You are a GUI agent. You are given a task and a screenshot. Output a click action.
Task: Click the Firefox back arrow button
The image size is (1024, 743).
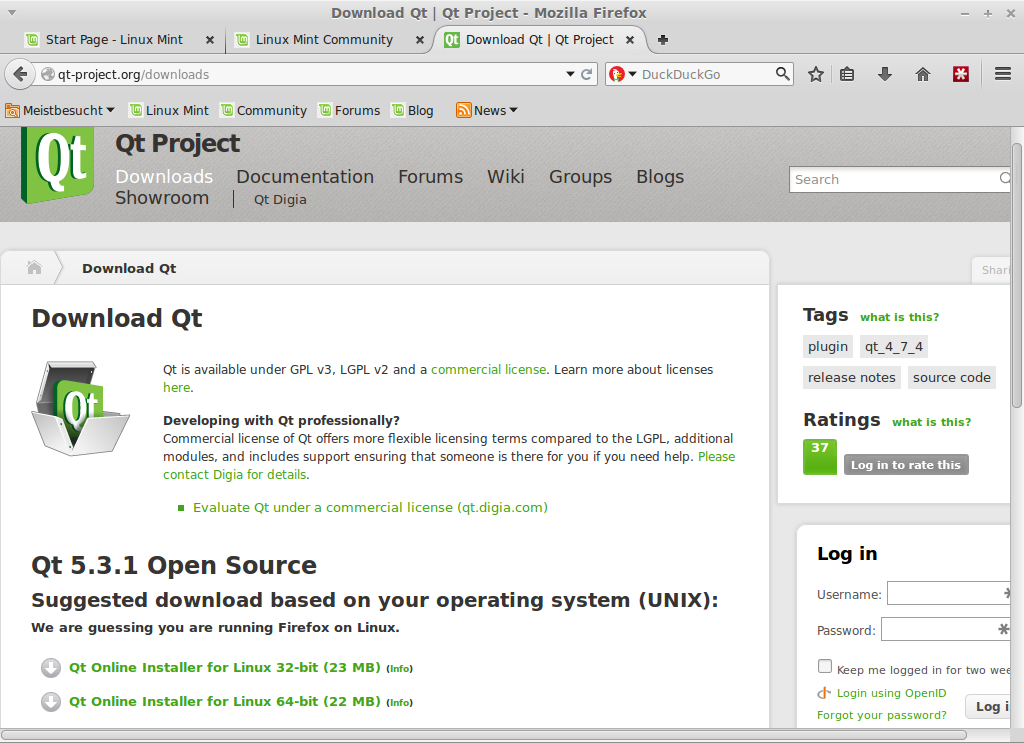[x=20, y=74]
